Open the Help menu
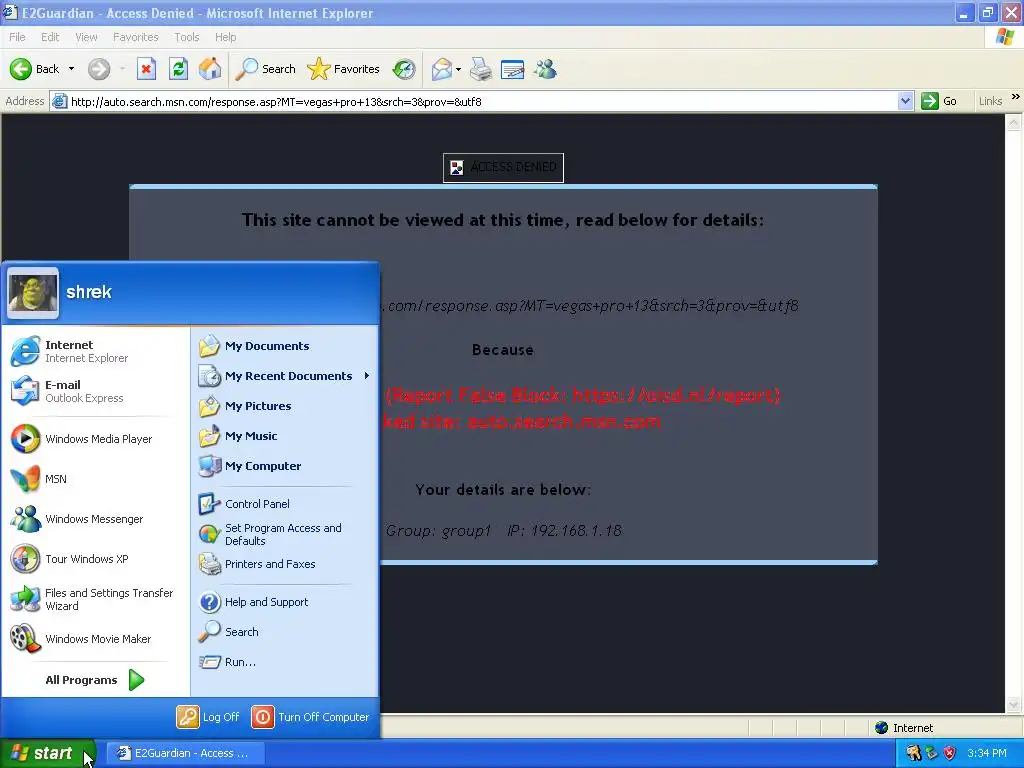Image resolution: width=1024 pixels, height=768 pixels. (226, 37)
